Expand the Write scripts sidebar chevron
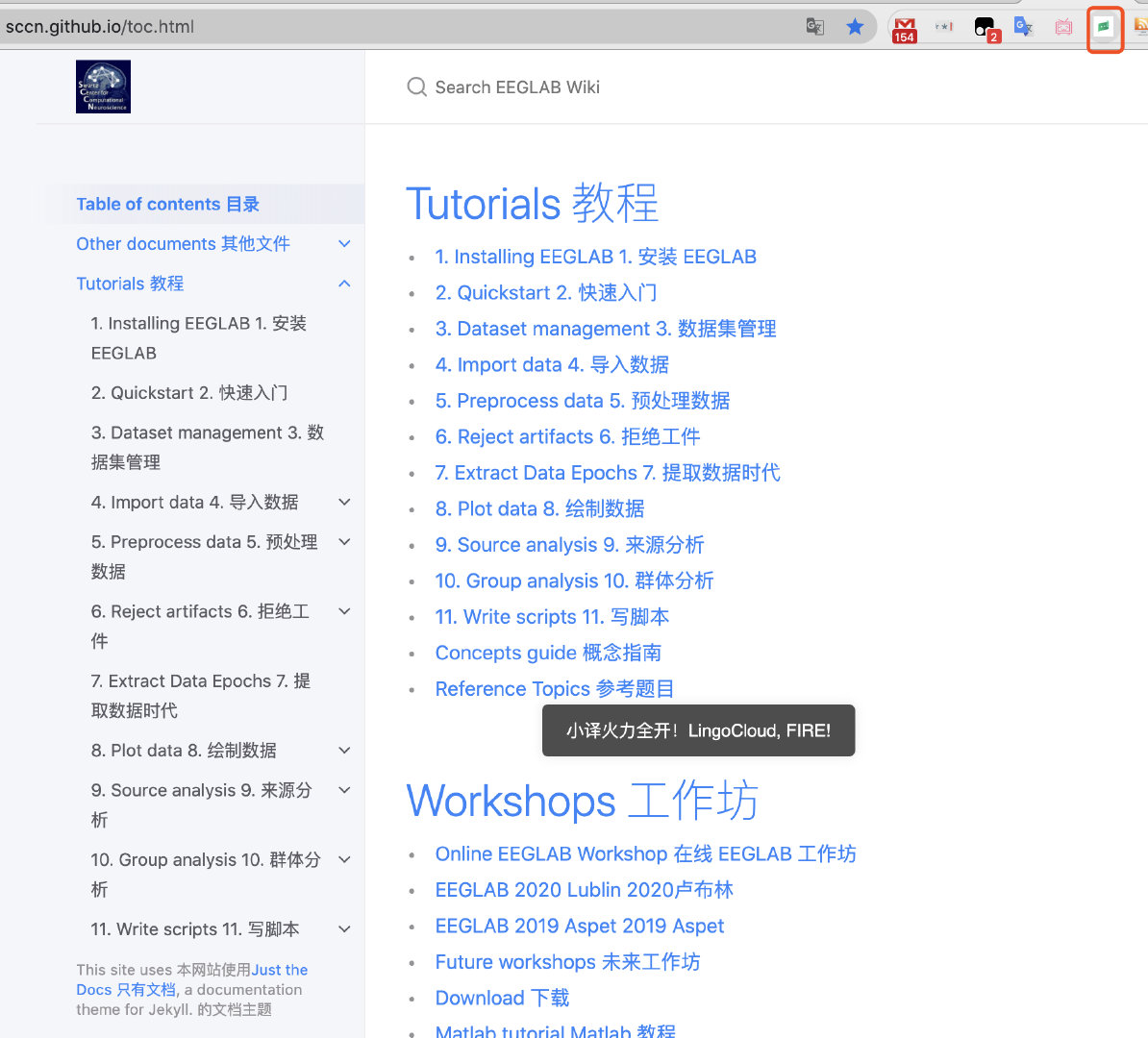This screenshot has width=1148, height=1038. [x=343, y=928]
